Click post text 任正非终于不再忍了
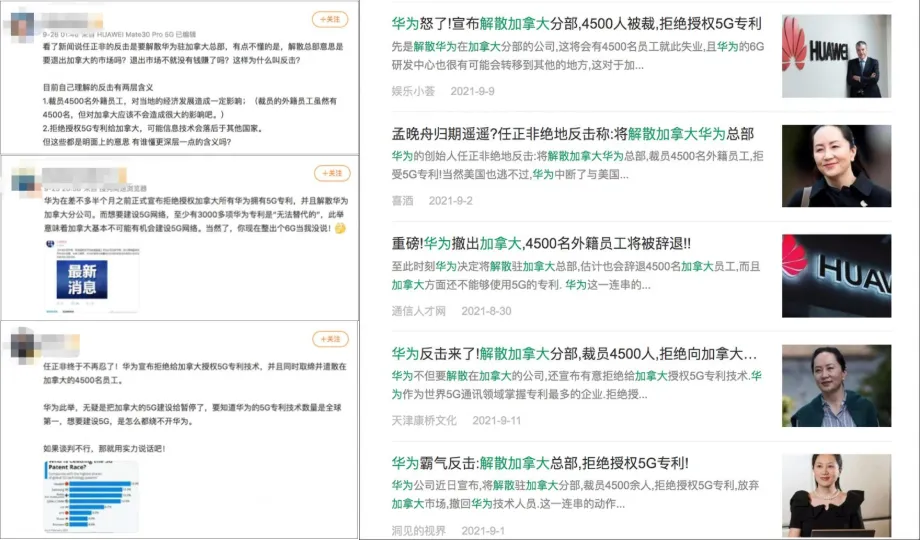This screenshot has height=540, width=920. tap(195, 373)
